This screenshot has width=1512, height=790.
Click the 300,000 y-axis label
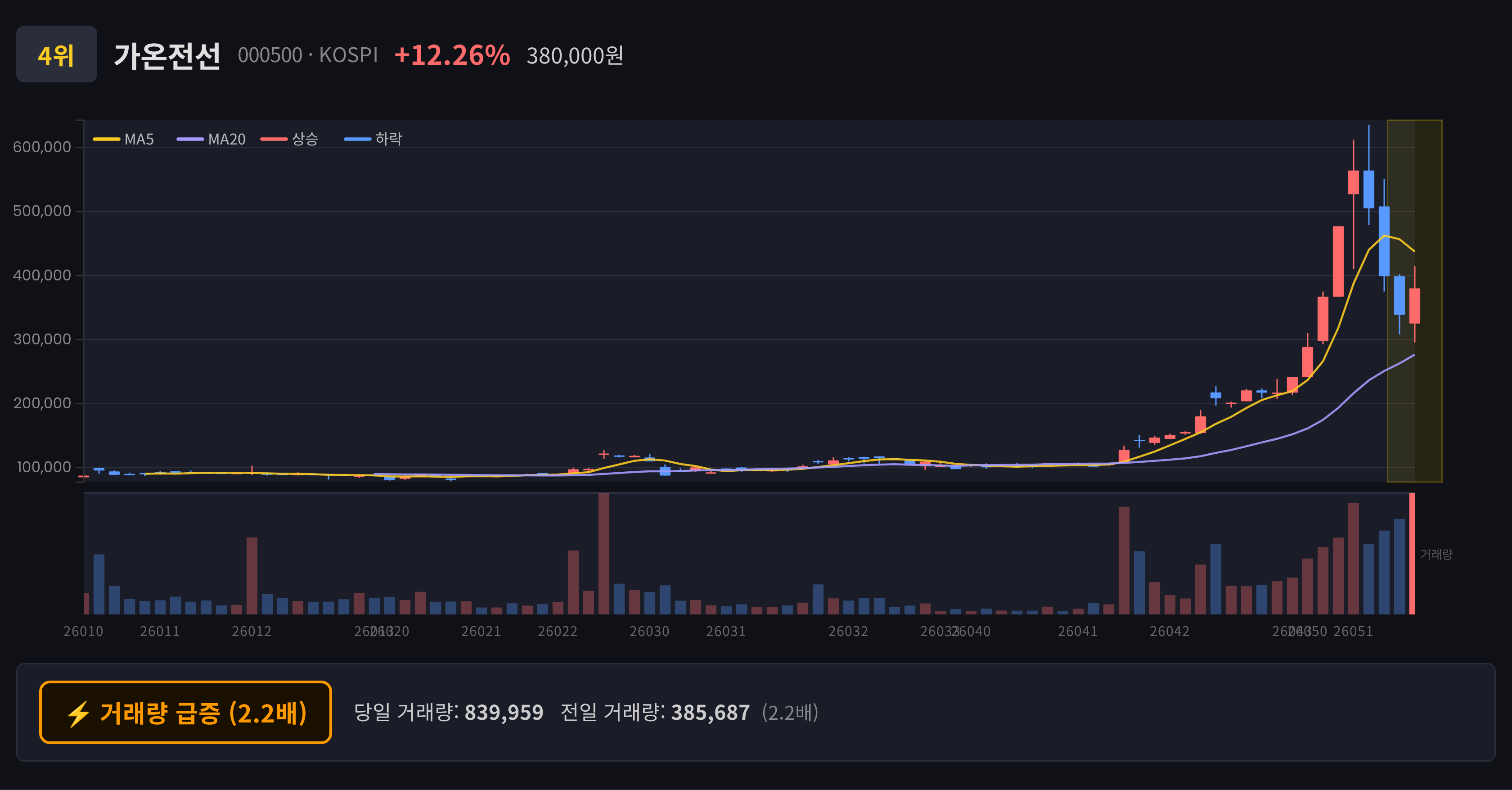point(42,339)
